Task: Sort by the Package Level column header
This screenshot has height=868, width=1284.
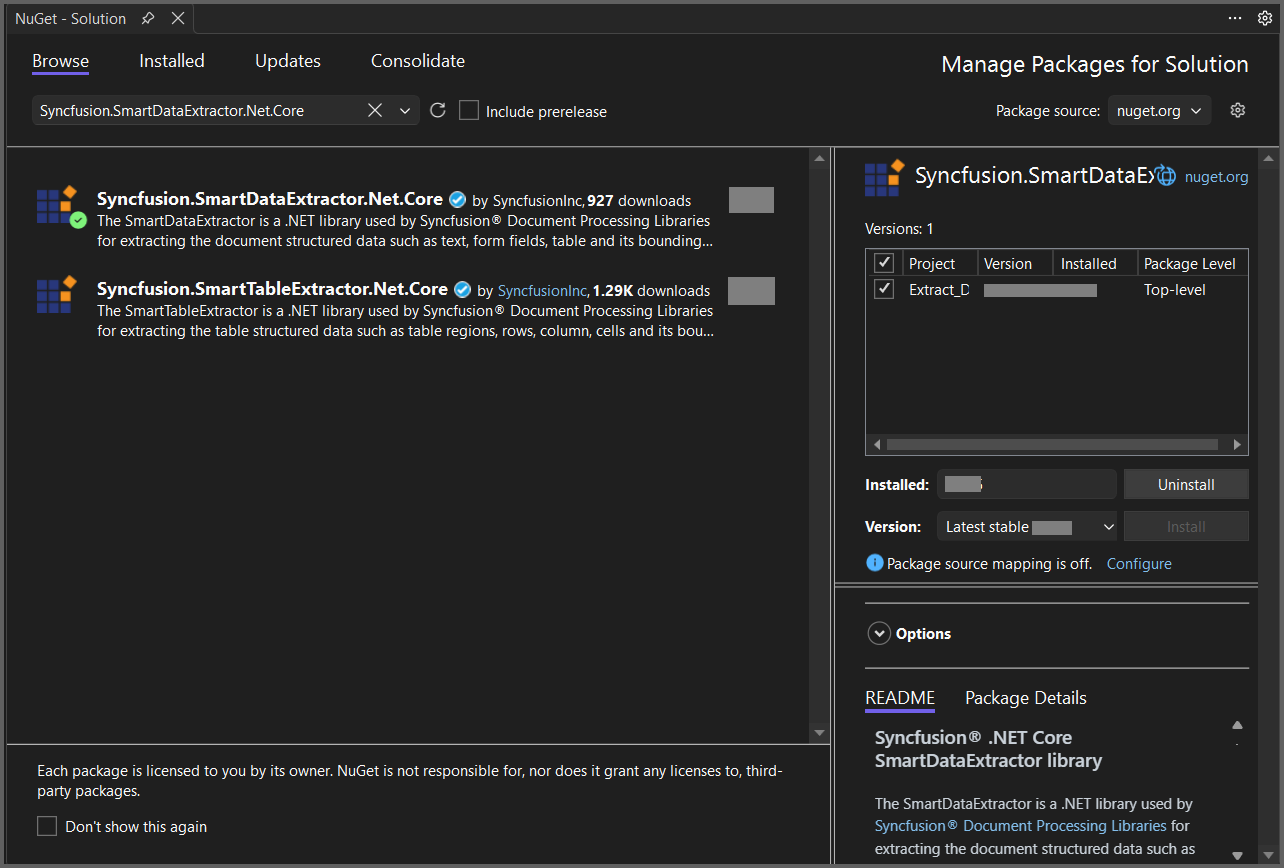Action: (x=1192, y=263)
